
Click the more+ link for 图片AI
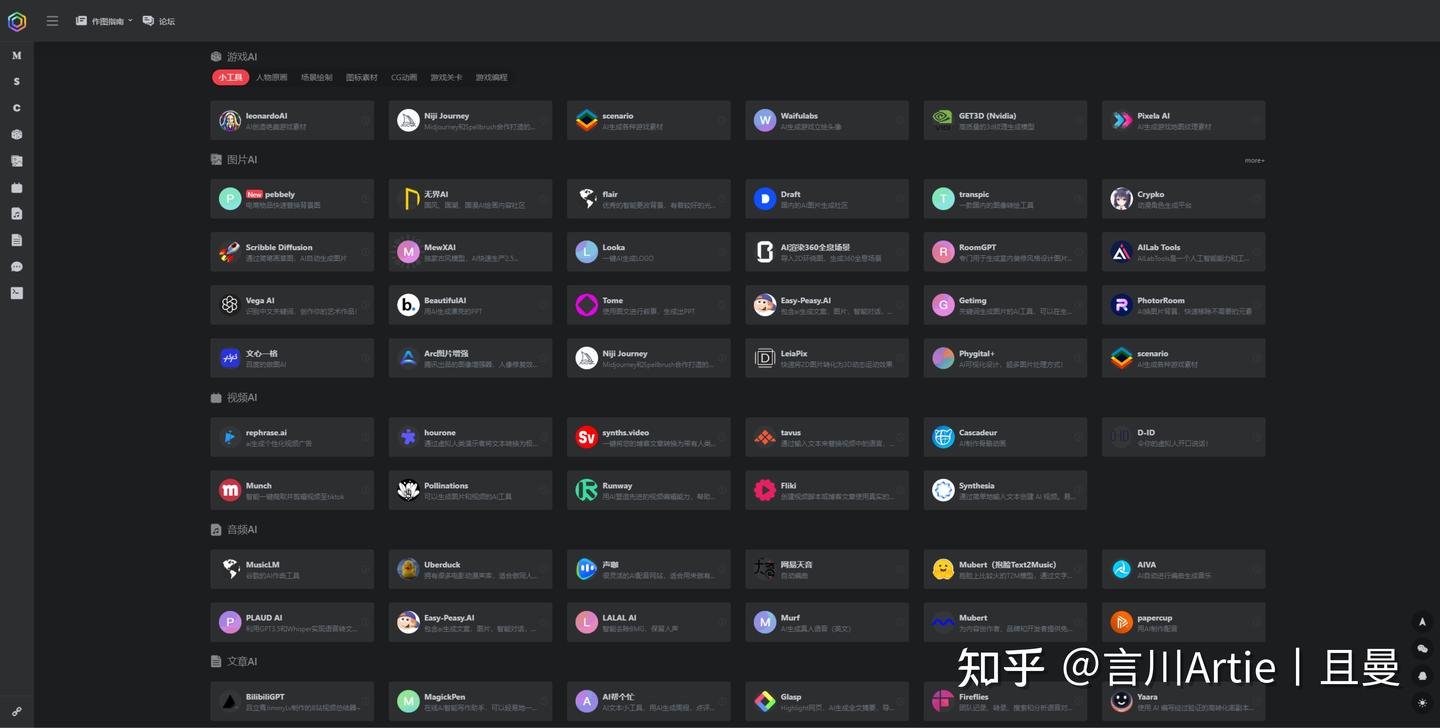[1254, 160]
